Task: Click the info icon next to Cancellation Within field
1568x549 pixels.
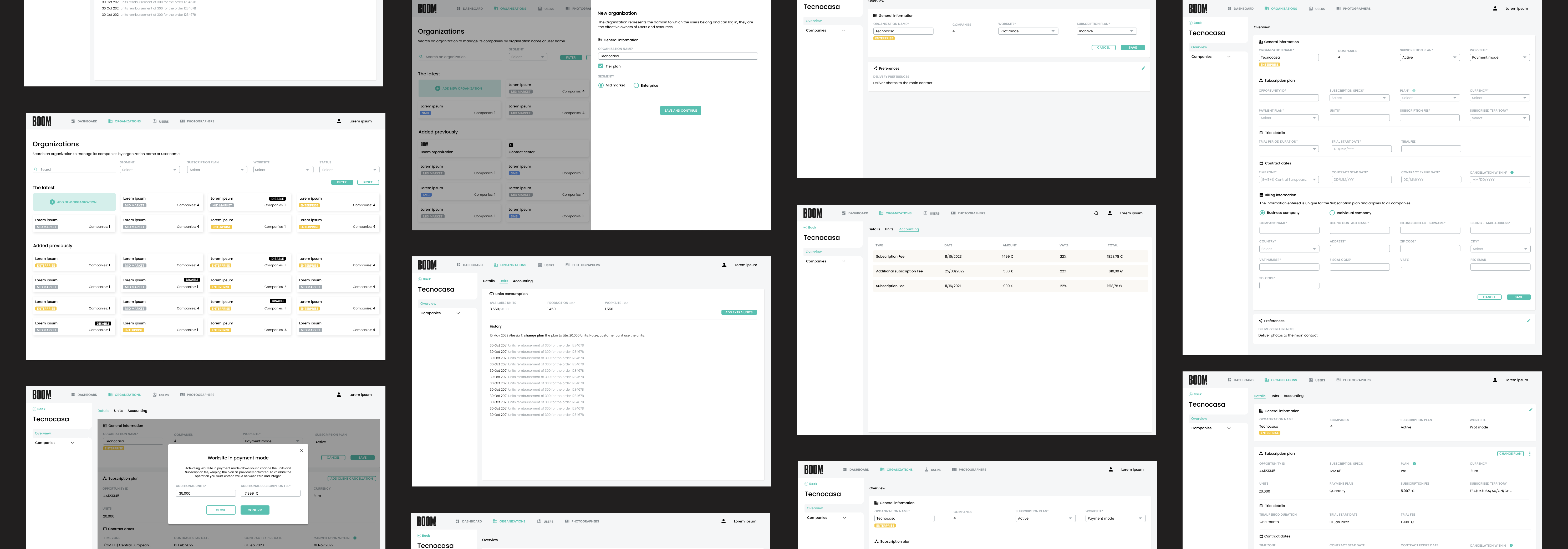Action: [x=1512, y=172]
